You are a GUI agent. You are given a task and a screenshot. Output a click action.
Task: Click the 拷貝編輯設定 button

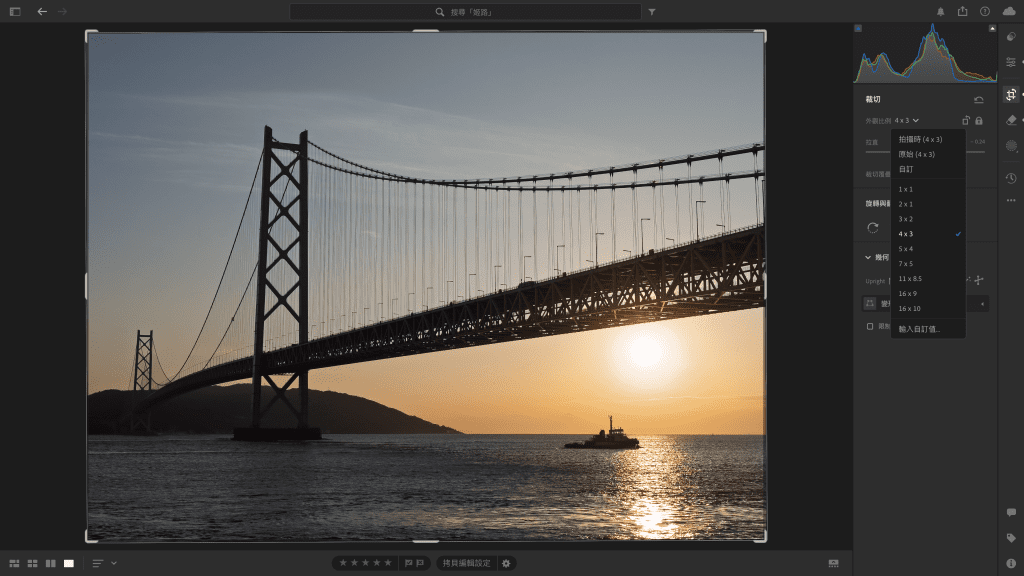467,563
